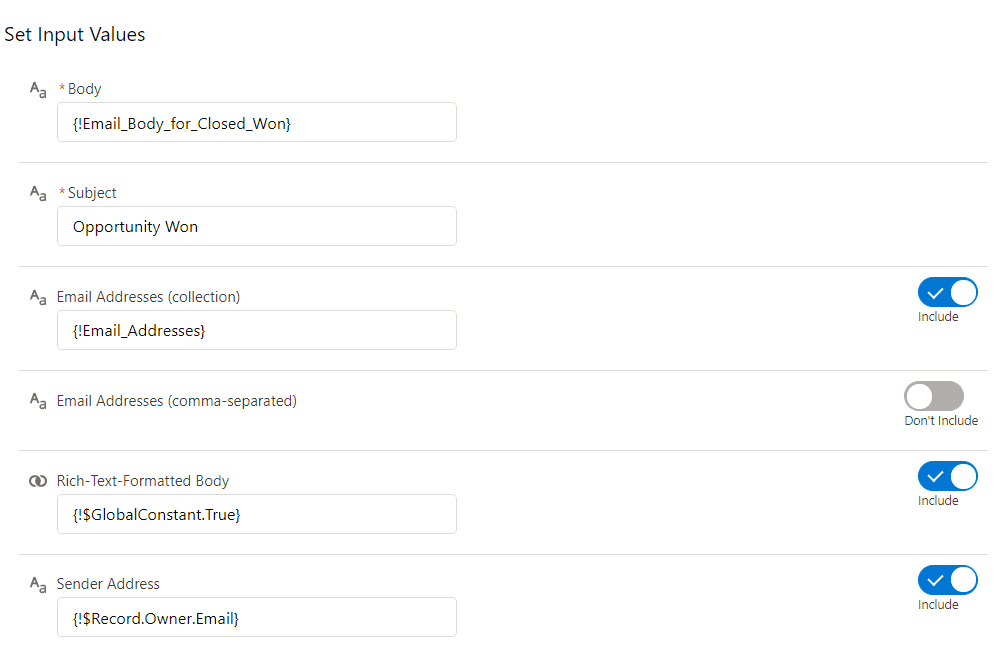Toggle off Include for Rich-Text-Formatted Body
This screenshot has height=652, width=1007.
click(947, 476)
